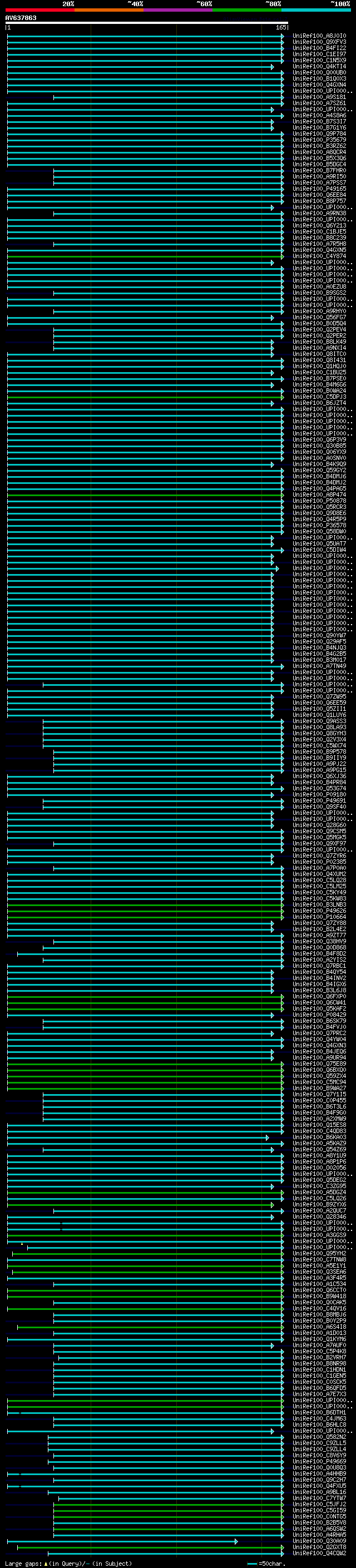
Task: Select the UniRef100_C1BU25 label
Action: 319,373
